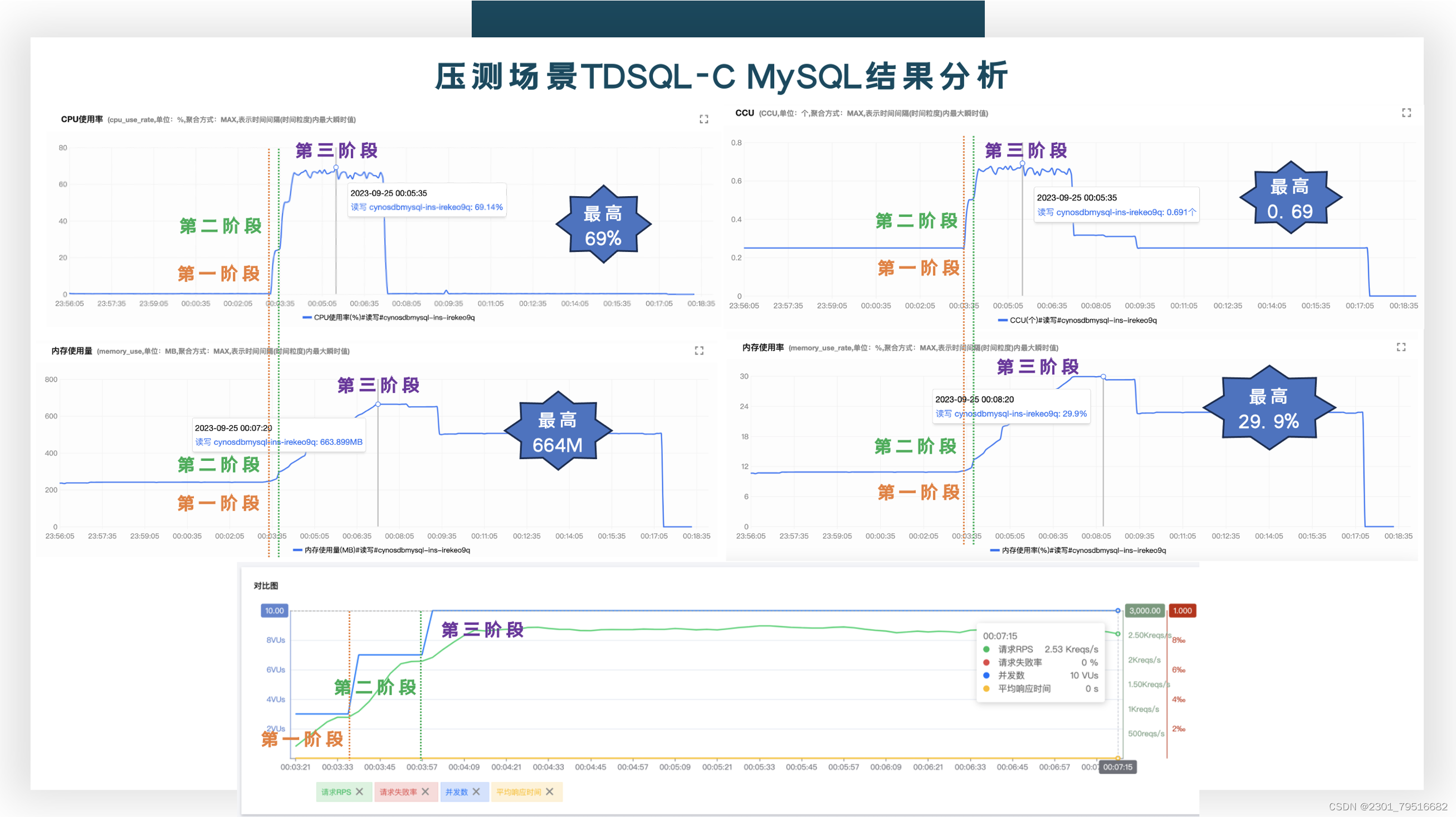Click the 平均响应时间 0 s tooltip row
The width and height of the screenshot is (1456, 817).
[x=1040, y=689]
